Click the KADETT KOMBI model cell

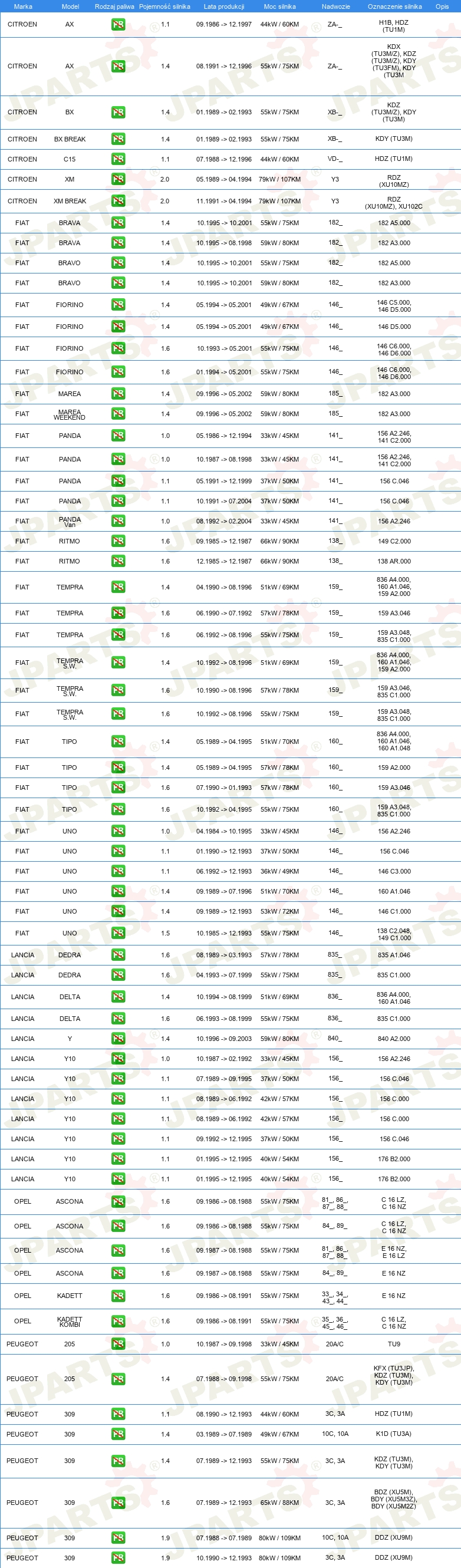(70, 1322)
